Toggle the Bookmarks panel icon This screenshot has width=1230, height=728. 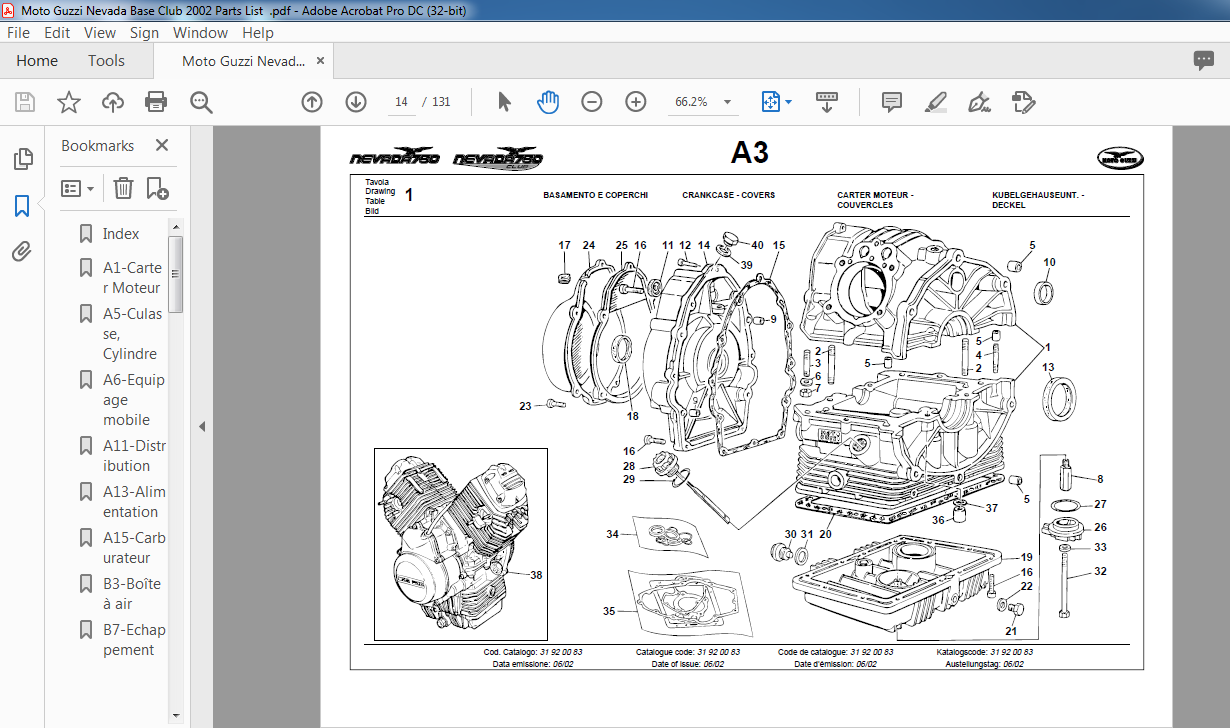coord(22,206)
